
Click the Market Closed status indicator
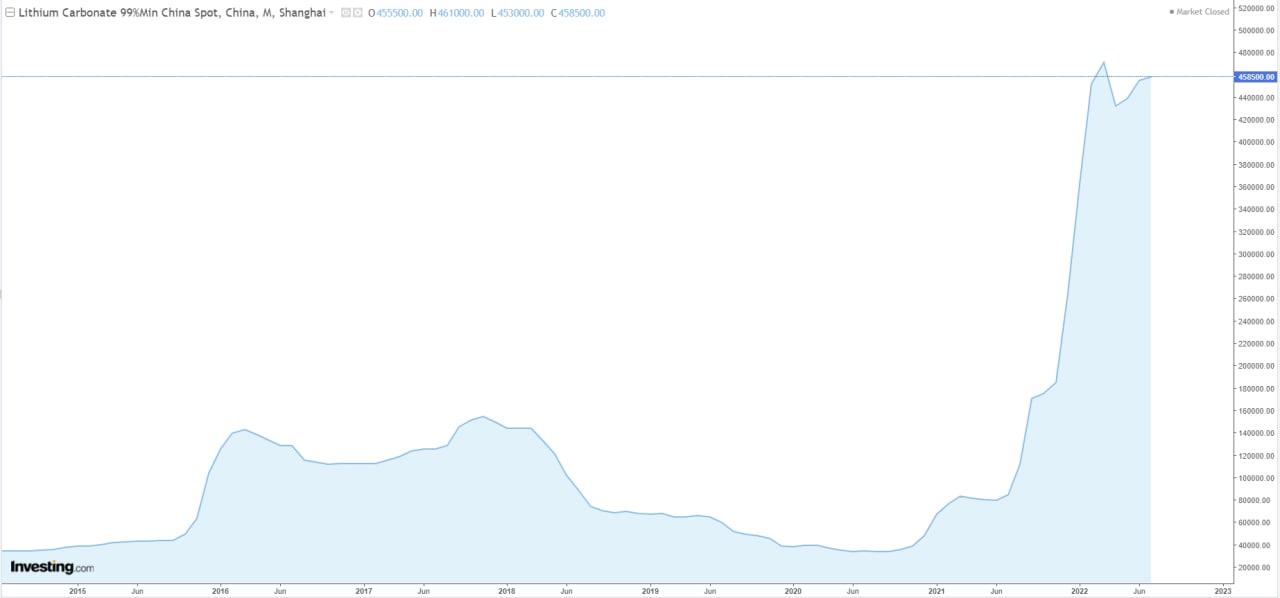(x=1199, y=12)
